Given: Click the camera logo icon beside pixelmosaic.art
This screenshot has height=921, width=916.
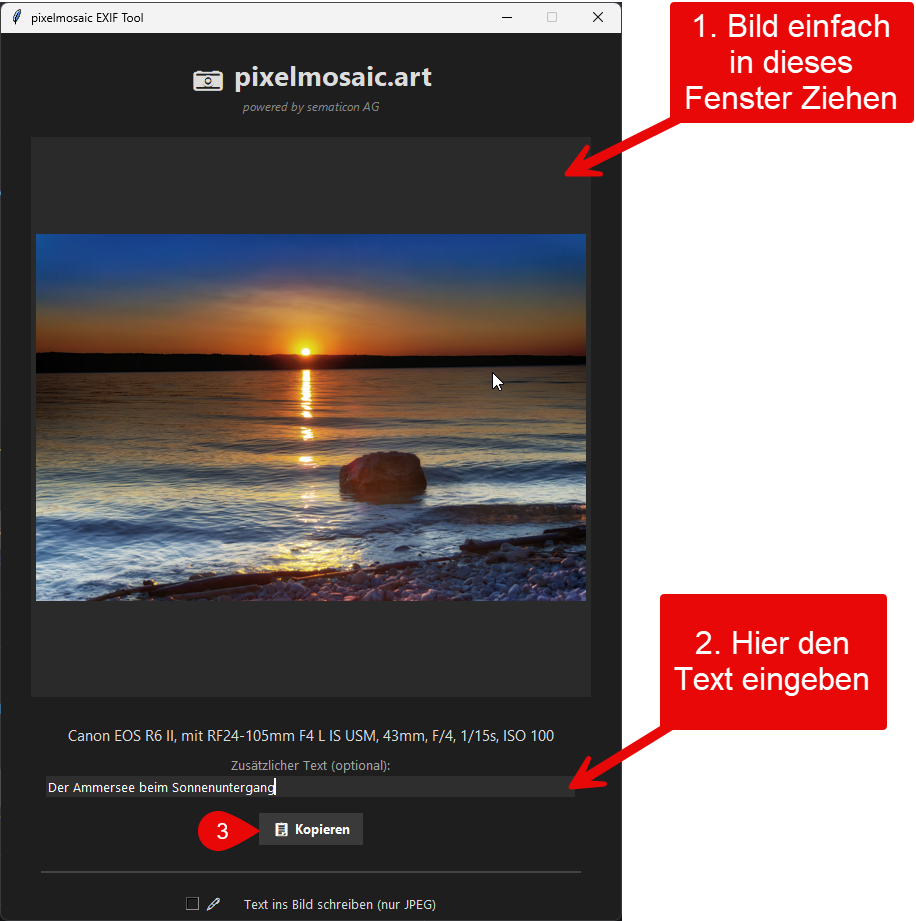Looking at the screenshot, I should pos(208,80).
